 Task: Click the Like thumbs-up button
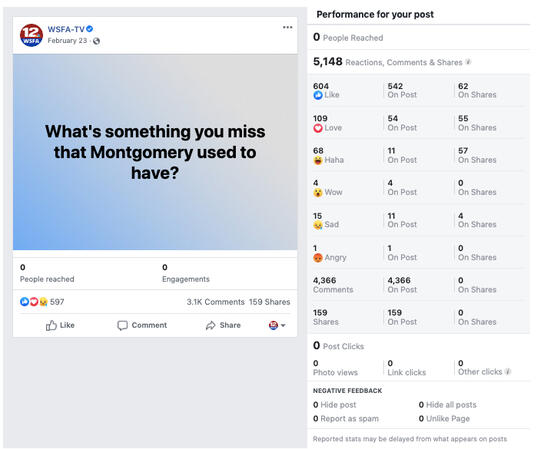pos(60,325)
